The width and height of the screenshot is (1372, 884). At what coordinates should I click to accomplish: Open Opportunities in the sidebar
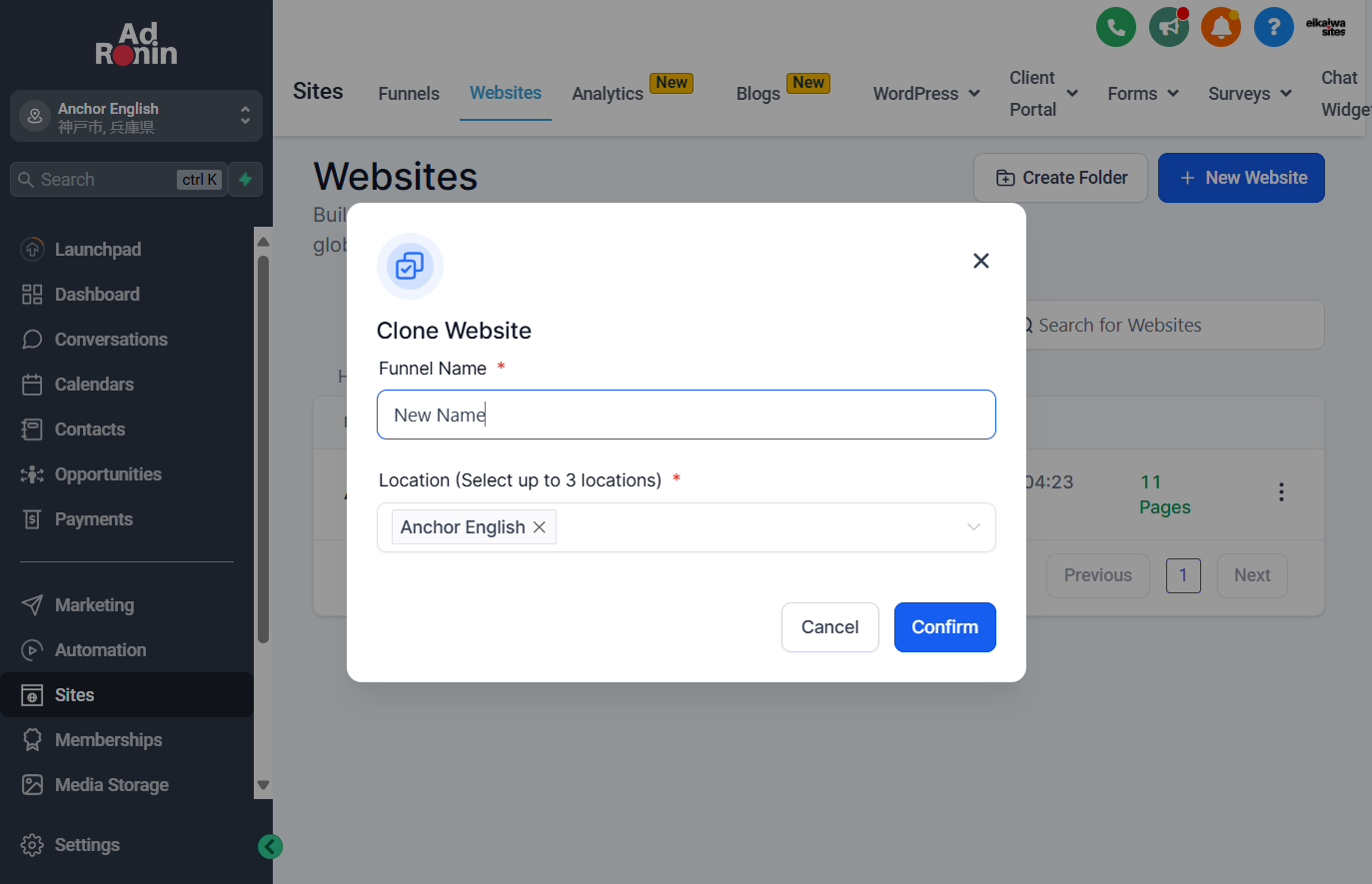point(108,474)
